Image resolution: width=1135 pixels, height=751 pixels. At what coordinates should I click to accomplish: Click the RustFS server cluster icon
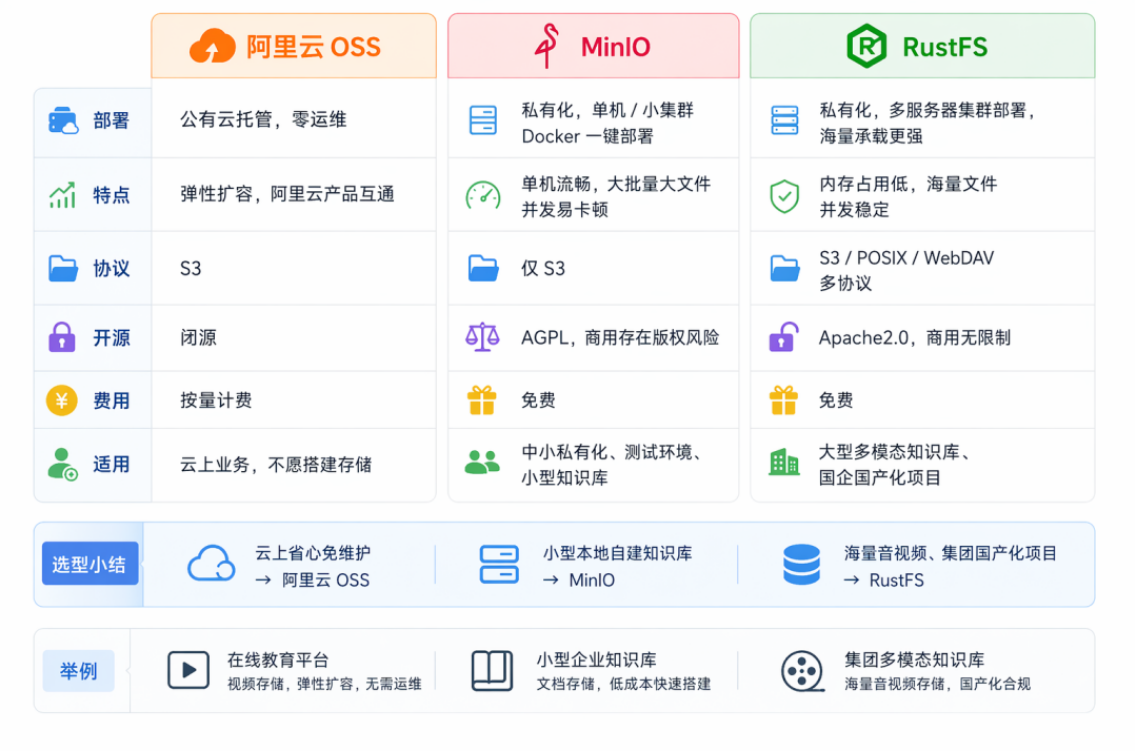click(x=785, y=120)
